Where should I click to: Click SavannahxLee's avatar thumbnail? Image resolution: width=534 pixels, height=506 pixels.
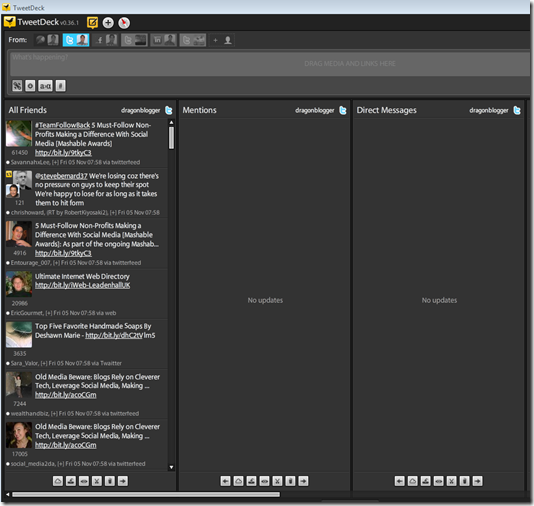point(19,133)
